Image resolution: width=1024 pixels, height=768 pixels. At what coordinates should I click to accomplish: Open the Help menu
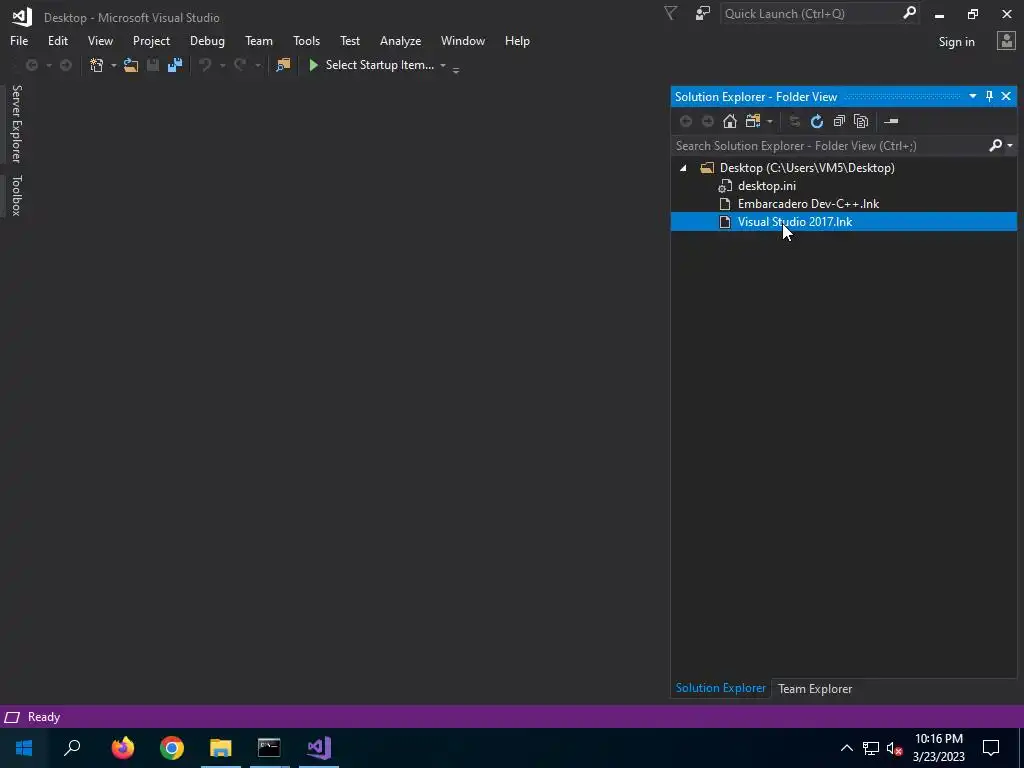pos(517,40)
